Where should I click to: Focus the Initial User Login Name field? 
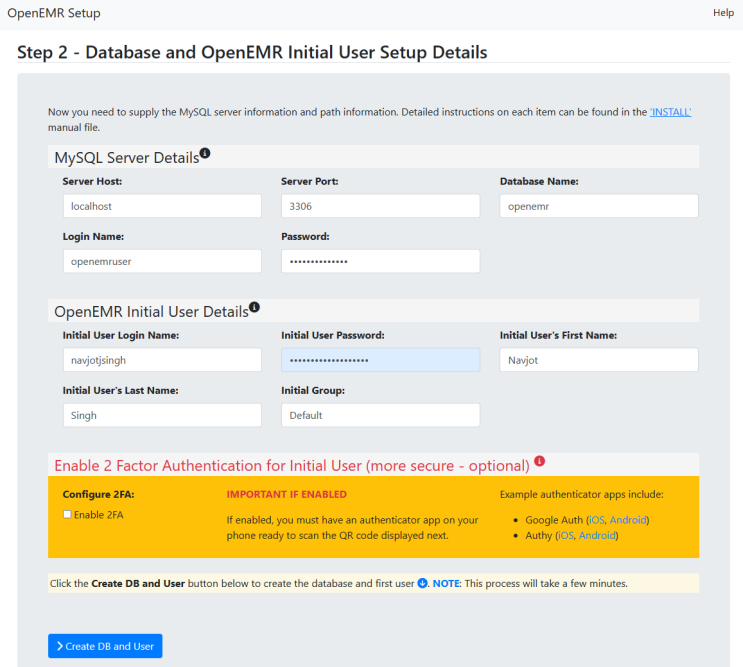coord(162,360)
